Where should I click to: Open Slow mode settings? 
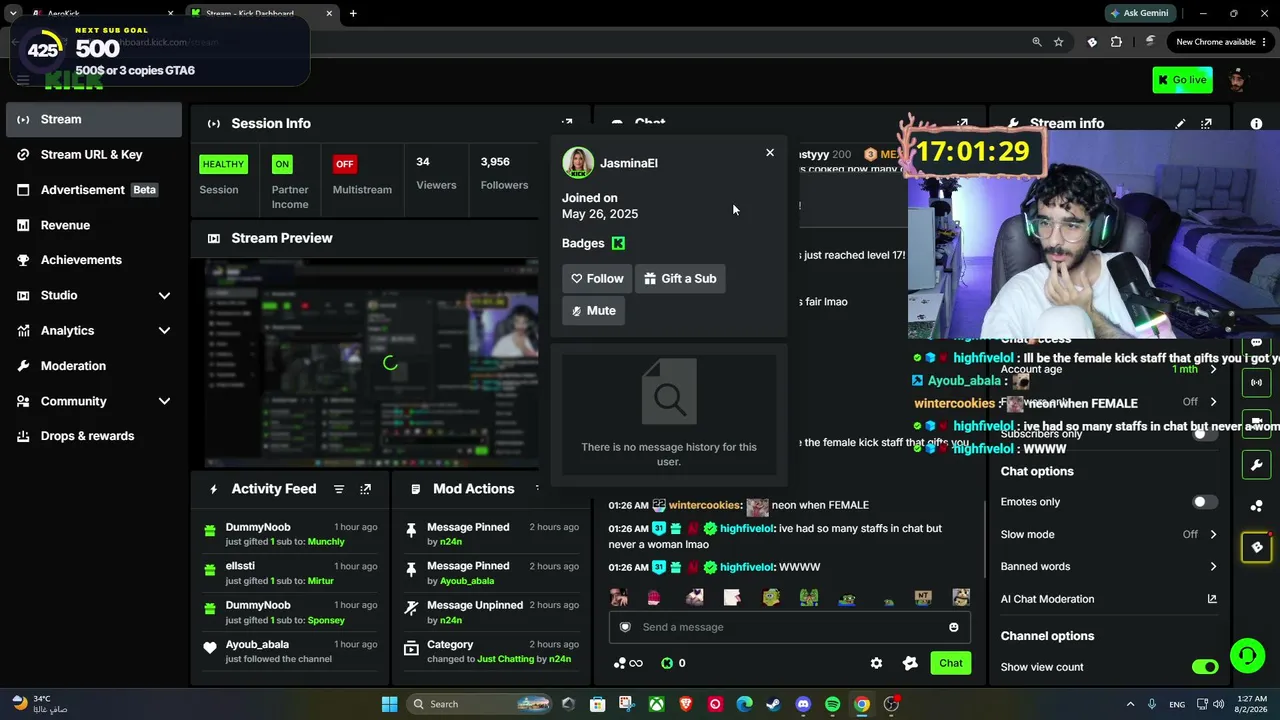pyautogui.click(x=1108, y=534)
